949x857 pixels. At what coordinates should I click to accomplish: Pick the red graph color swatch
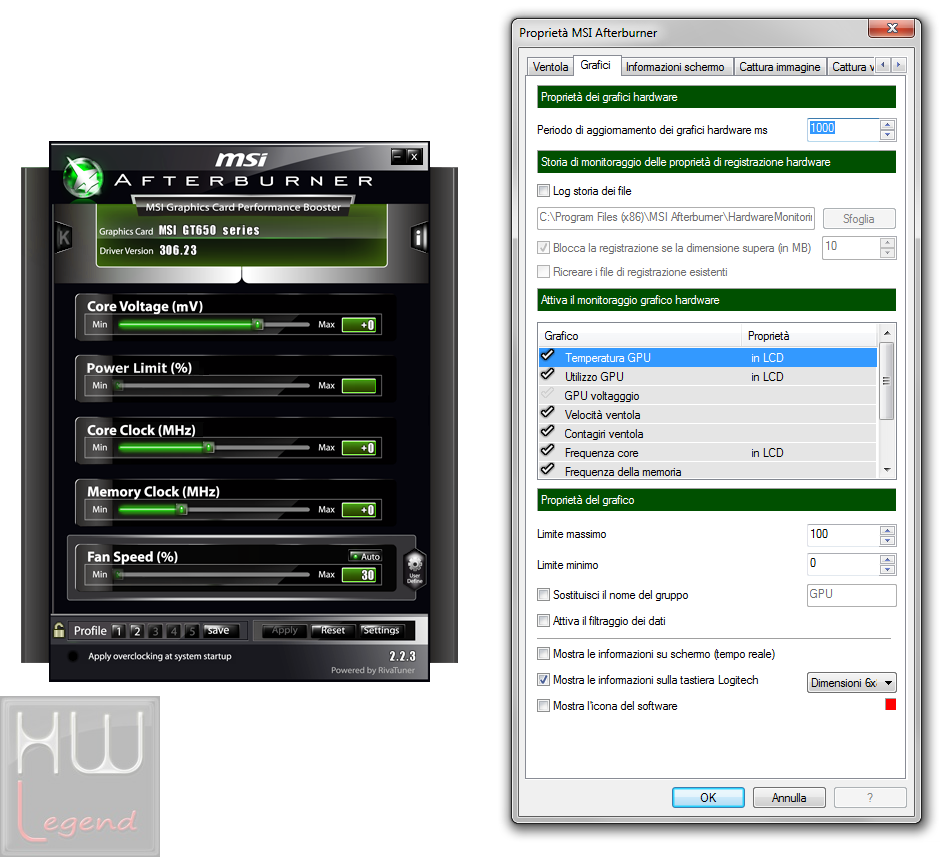click(x=890, y=704)
